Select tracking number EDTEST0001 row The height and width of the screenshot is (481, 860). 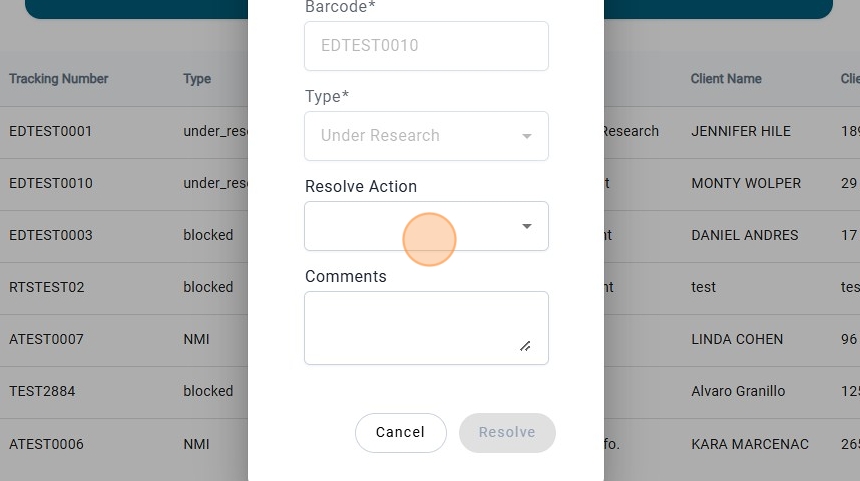(51, 131)
